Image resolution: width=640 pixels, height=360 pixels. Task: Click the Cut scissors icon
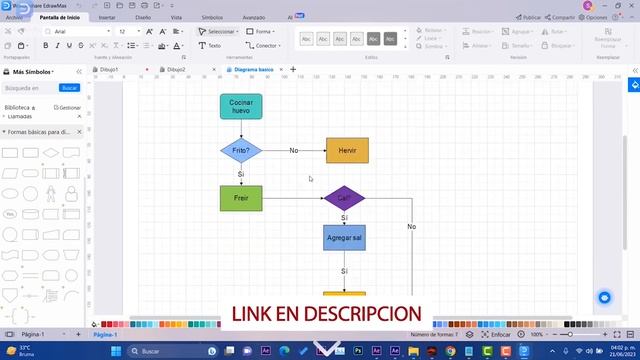(x=8, y=31)
